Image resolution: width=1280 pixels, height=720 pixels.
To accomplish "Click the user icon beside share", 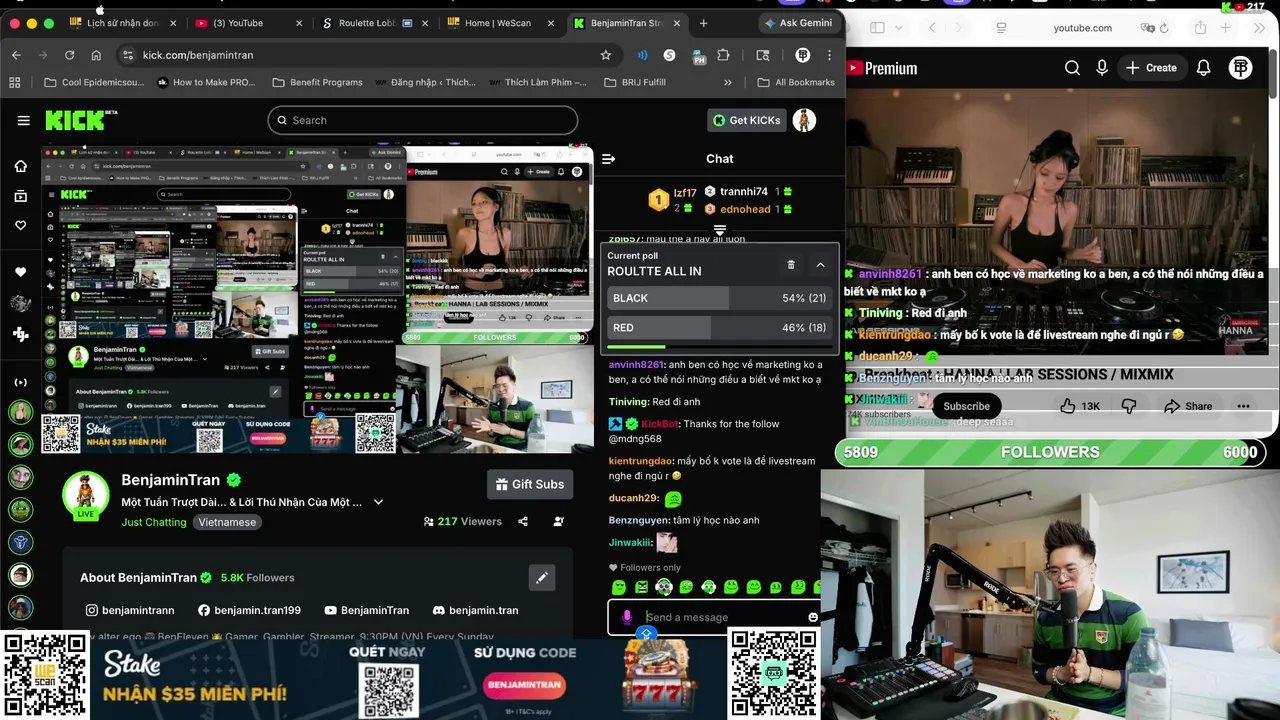I will pos(558,521).
